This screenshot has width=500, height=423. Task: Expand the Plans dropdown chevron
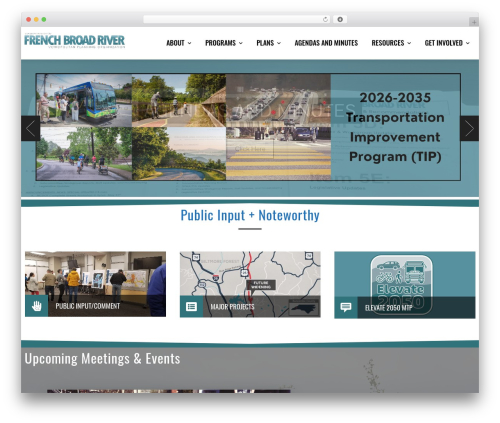point(279,43)
